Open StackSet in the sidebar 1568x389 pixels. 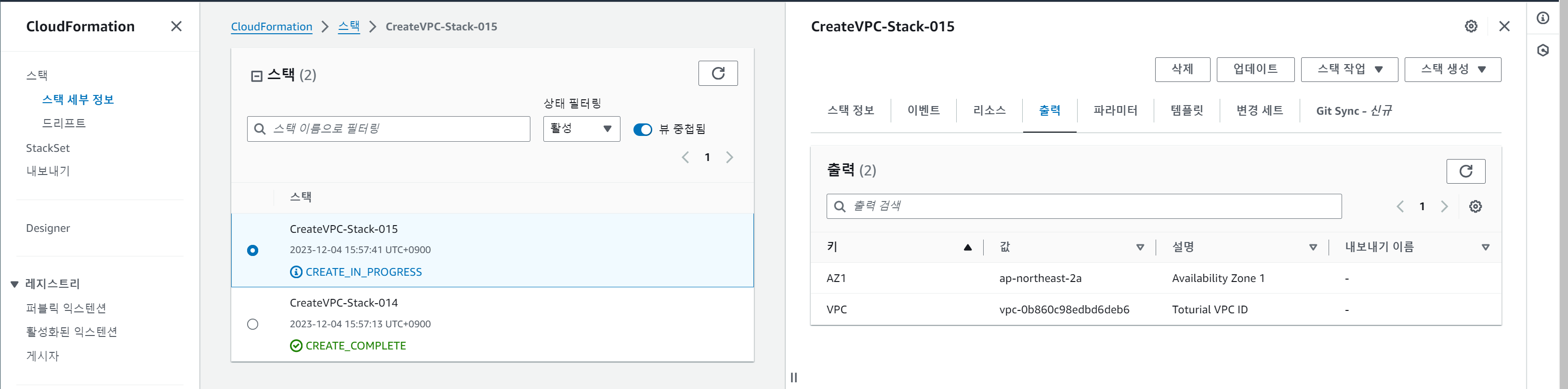[x=48, y=148]
